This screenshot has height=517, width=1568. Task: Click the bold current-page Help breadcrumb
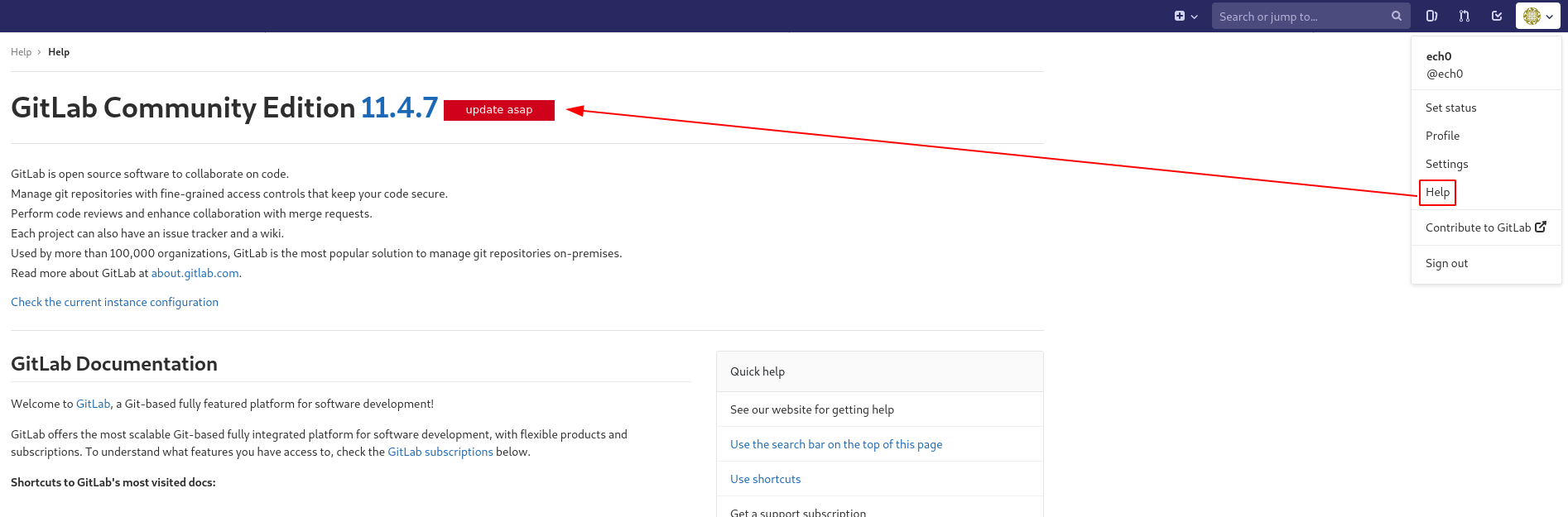[x=59, y=52]
